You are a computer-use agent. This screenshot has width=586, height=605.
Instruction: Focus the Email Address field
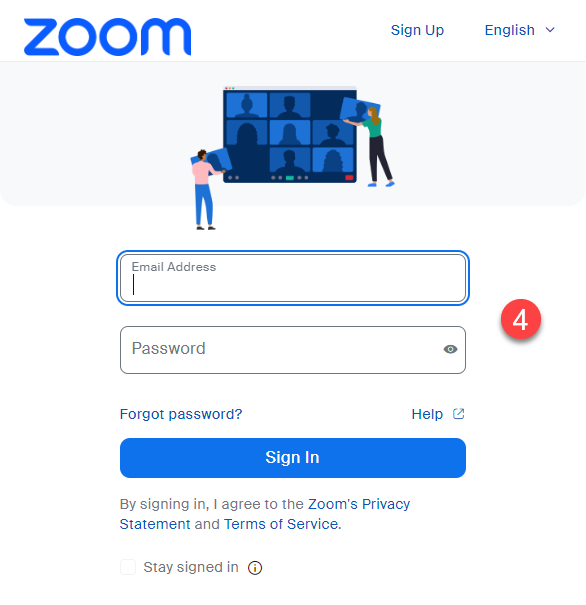[293, 278]
